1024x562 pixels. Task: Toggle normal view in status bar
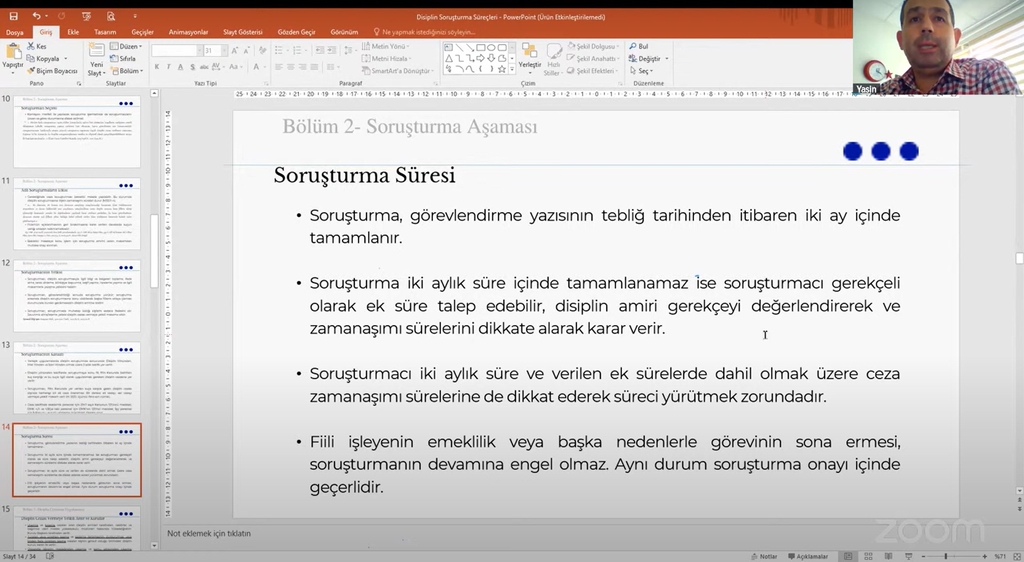point(848,556)
